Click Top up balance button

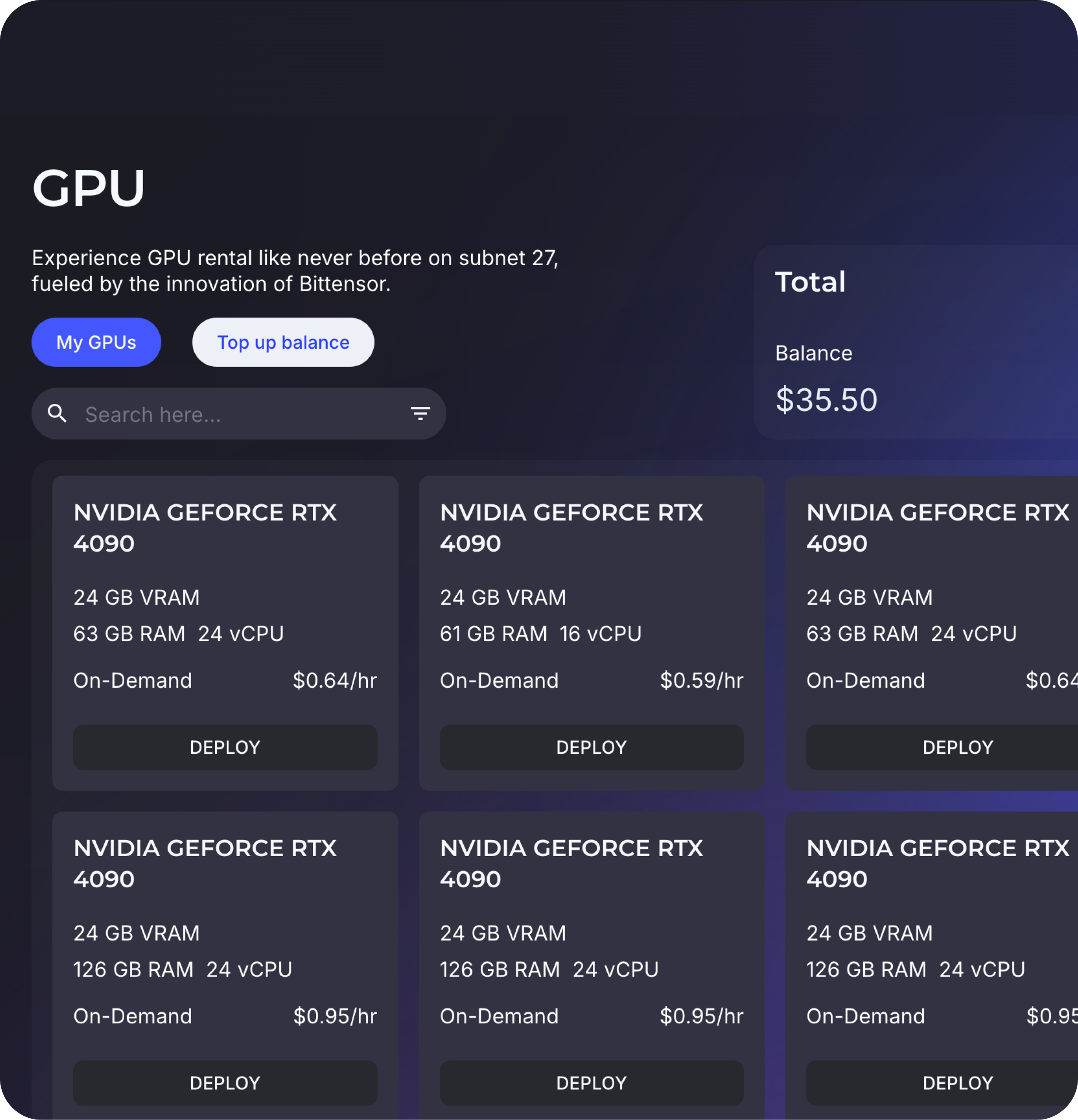click(x=283, y=342)
